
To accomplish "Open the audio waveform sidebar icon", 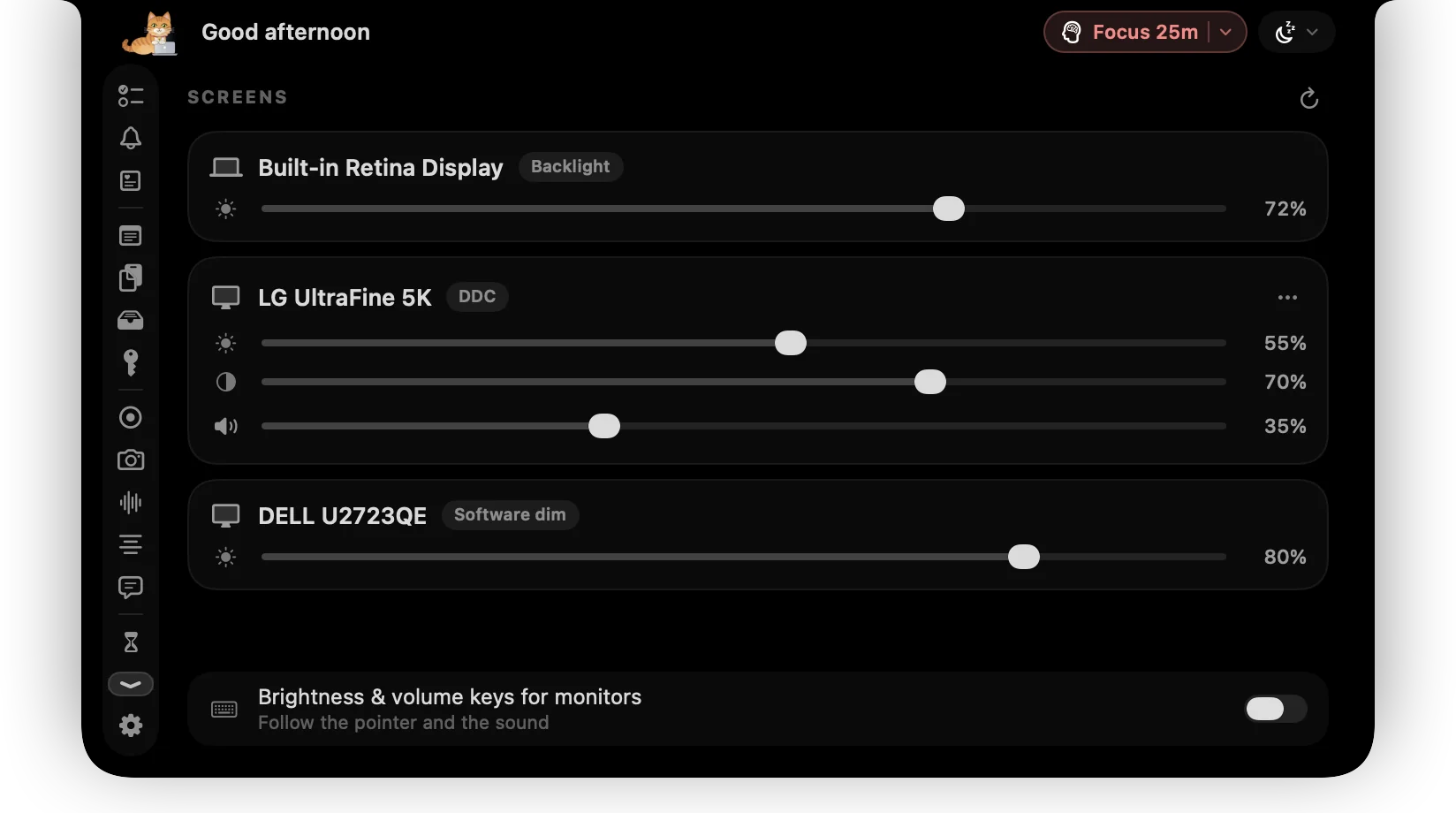I will (131, 502).
